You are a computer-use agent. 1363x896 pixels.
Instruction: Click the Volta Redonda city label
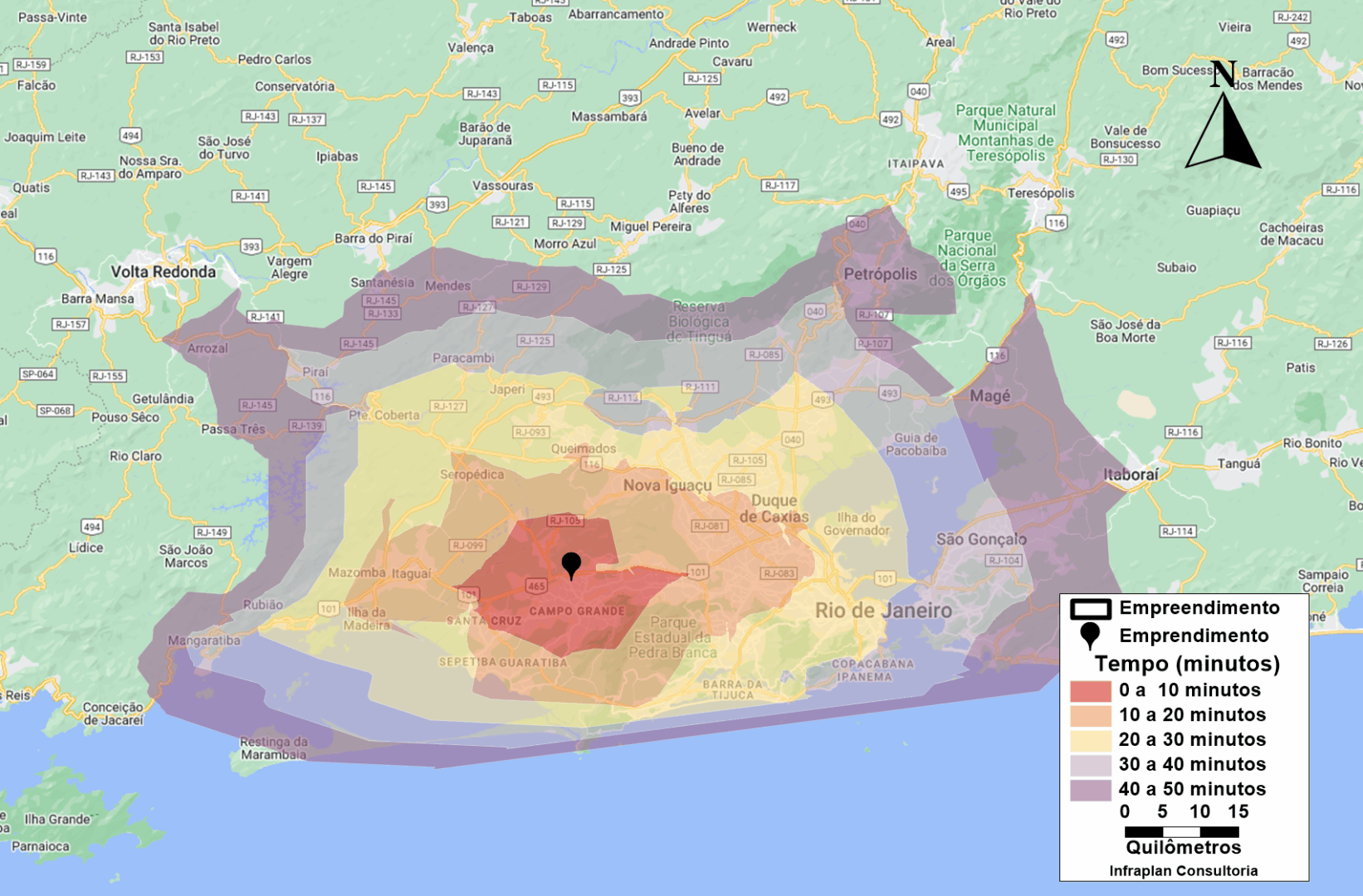click(164, 272)
